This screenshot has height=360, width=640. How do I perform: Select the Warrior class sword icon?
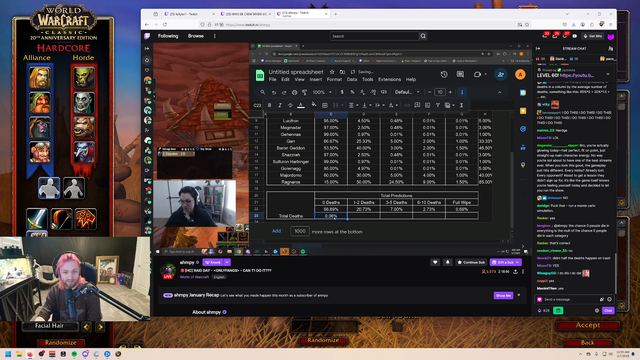[x=37, y=219]
